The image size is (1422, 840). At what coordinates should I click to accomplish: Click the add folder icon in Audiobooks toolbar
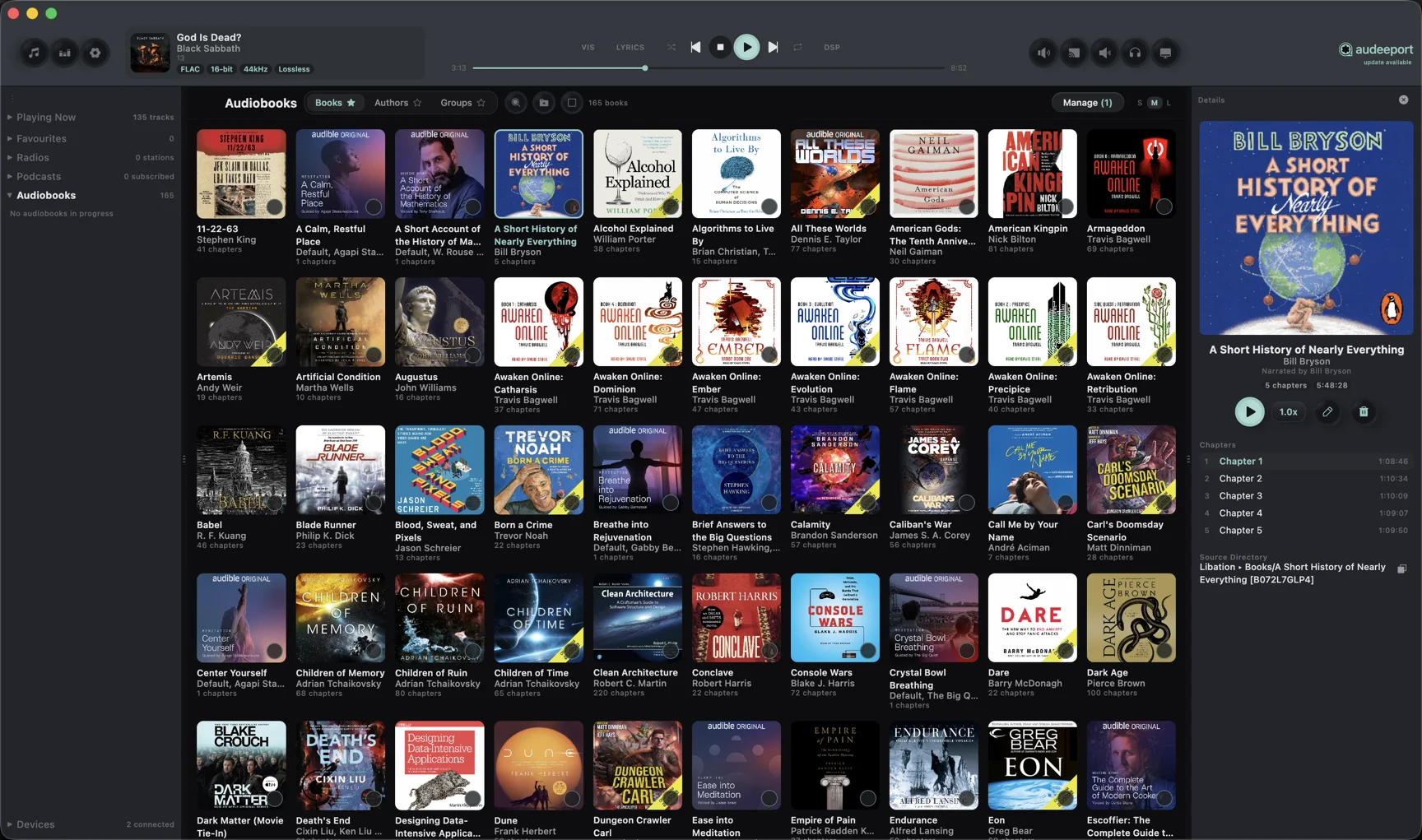(544, 103)
